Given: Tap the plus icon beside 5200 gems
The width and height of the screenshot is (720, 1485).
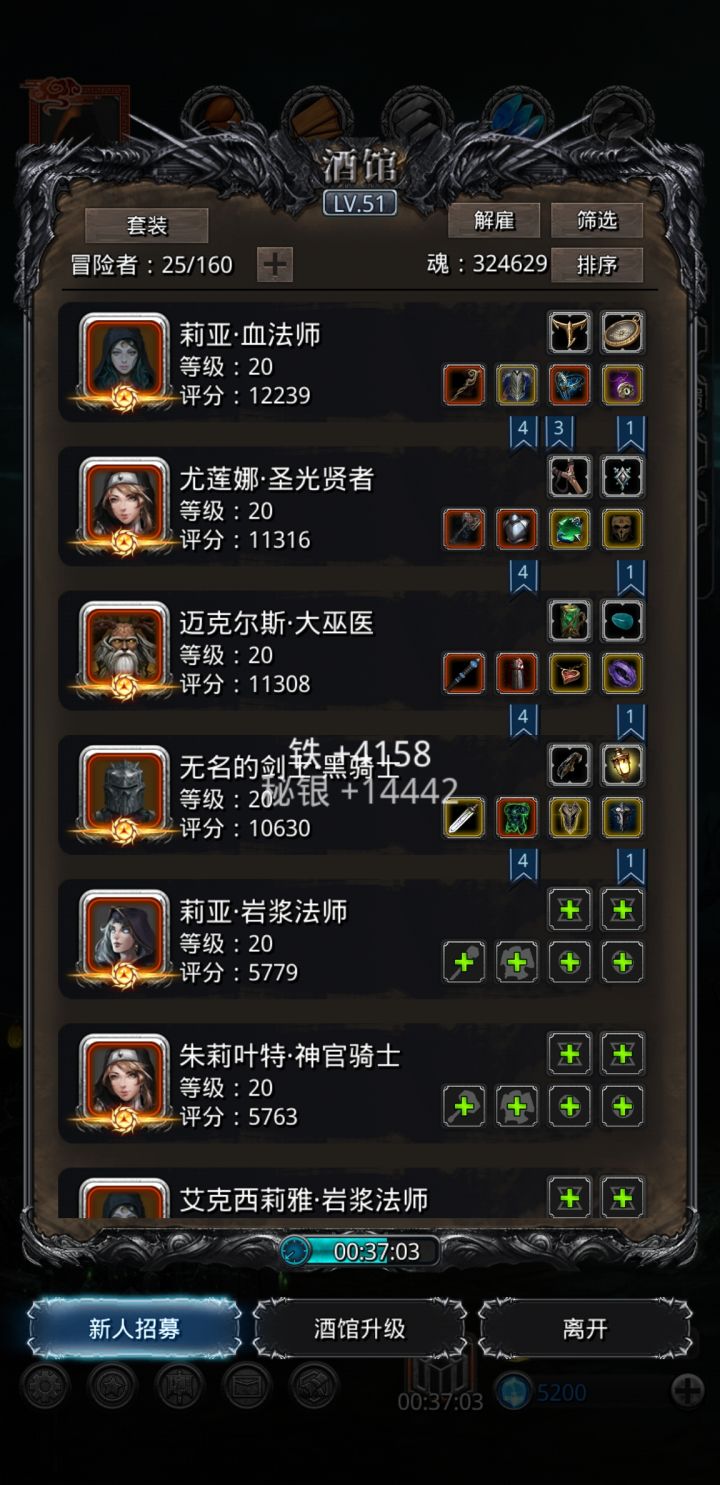Looking at the screenshot, I should point(687,1391).
